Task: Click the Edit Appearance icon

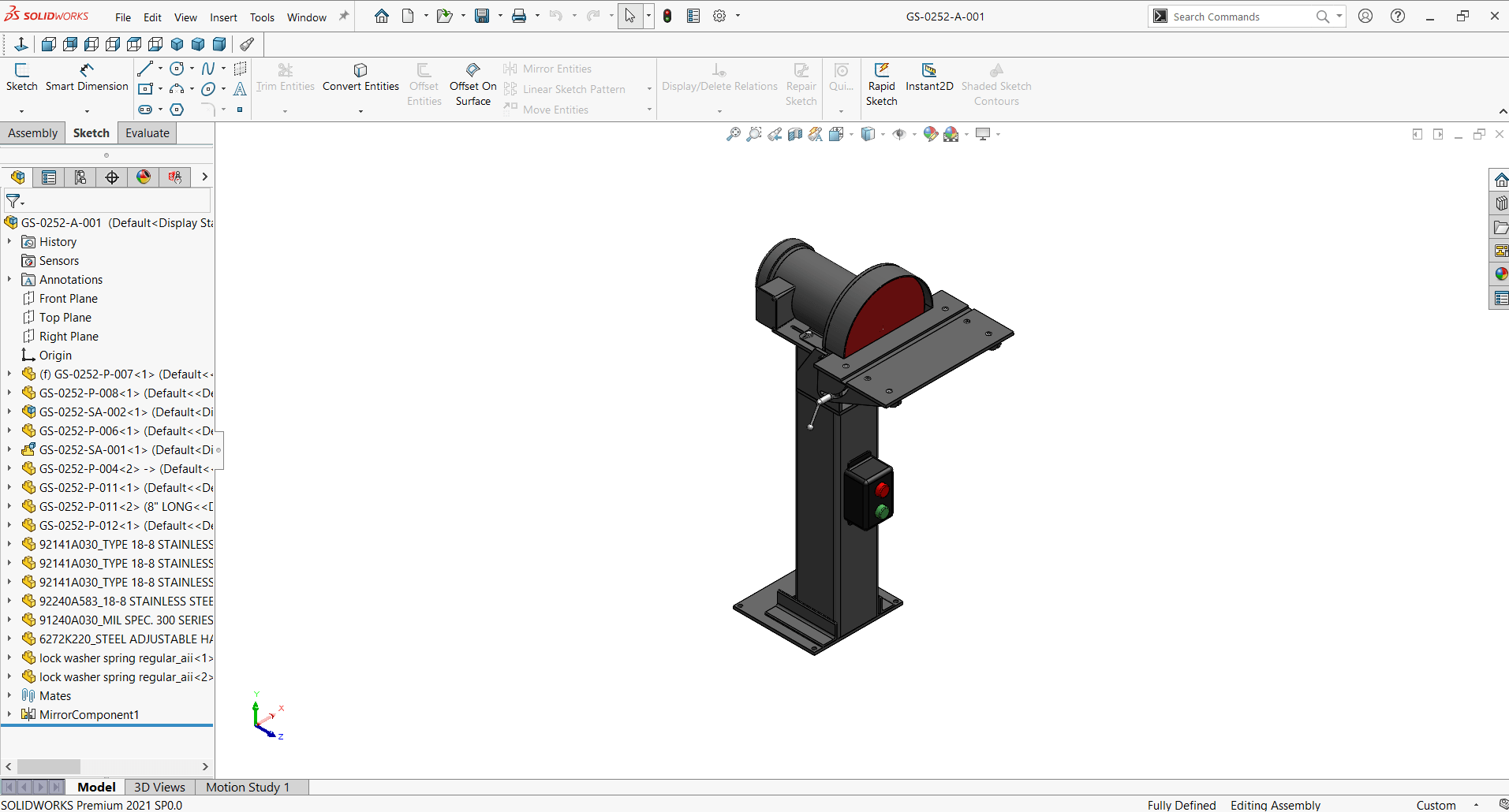Action: [931, 134]
